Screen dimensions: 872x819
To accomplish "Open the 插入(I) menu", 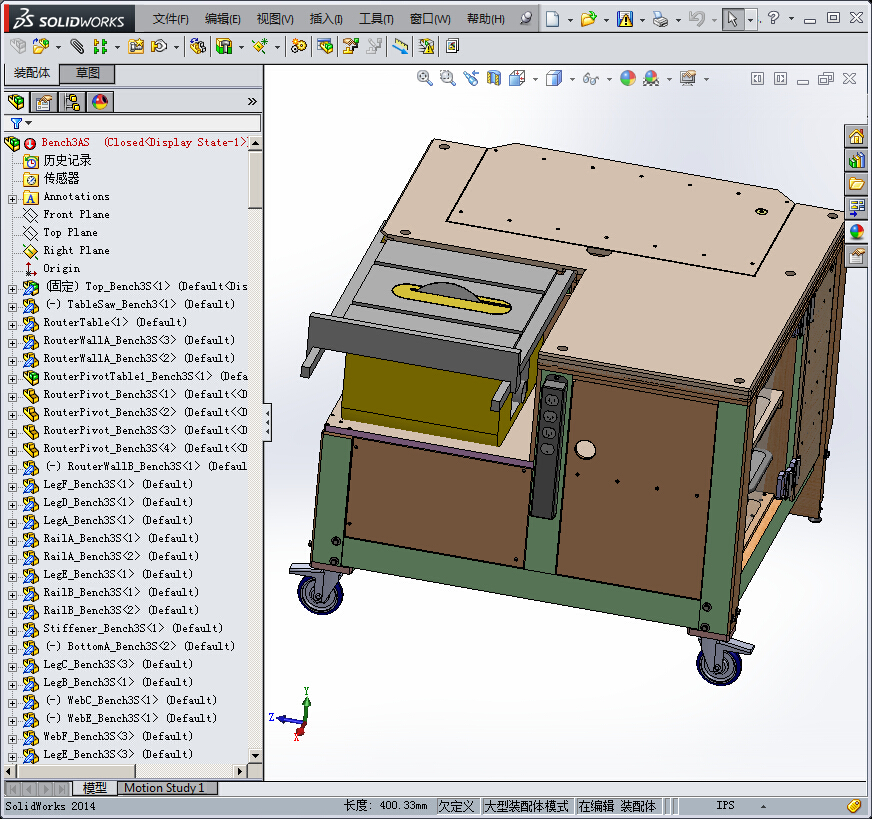I will tap(326, 19).
